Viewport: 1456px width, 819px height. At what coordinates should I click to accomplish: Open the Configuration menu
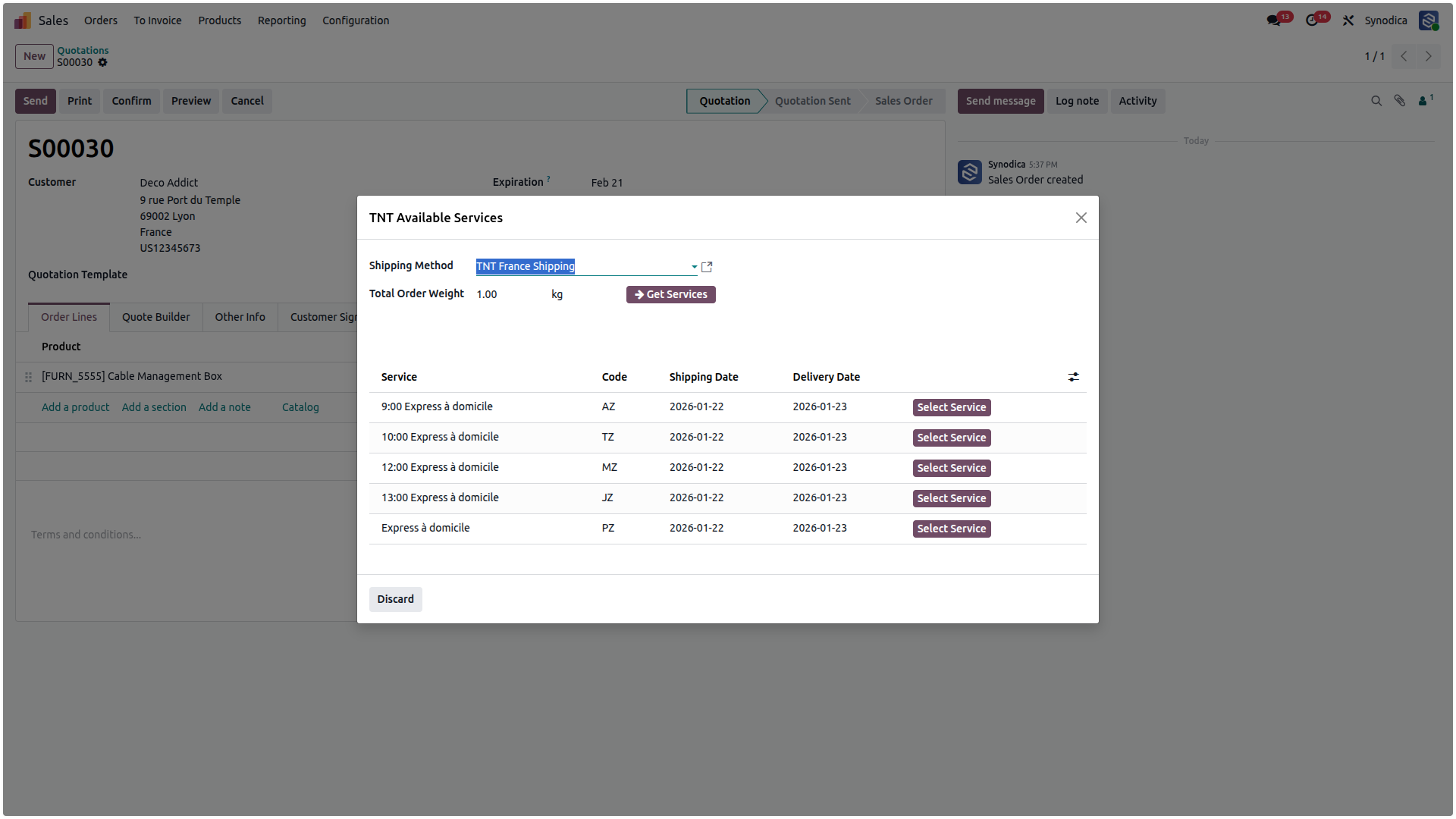[x=356, y=20]
